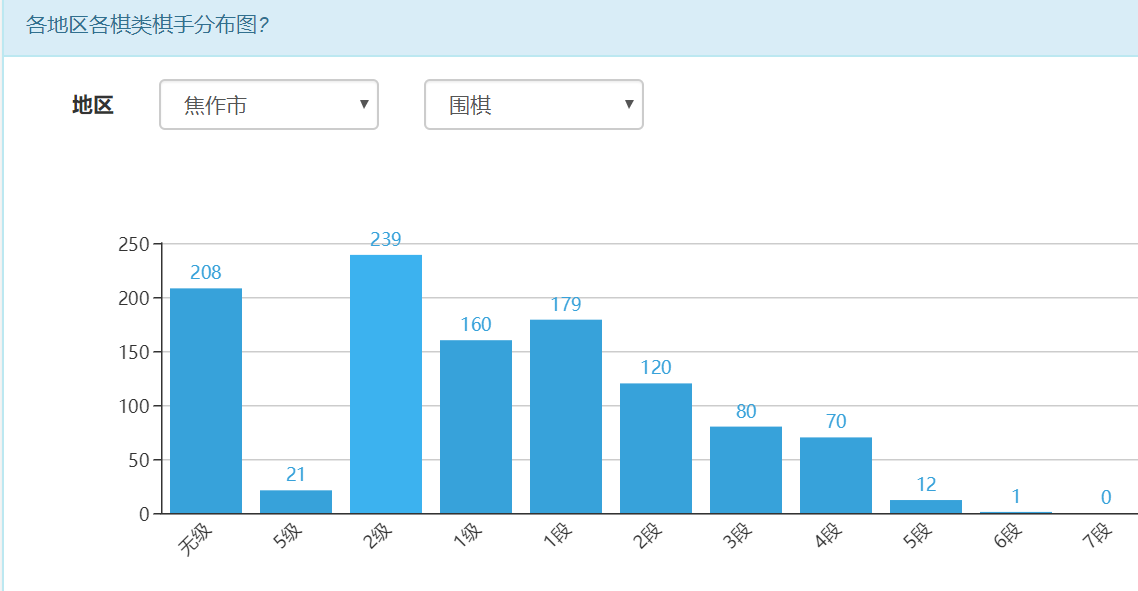Click the 250 y-axis tick label

133,244
